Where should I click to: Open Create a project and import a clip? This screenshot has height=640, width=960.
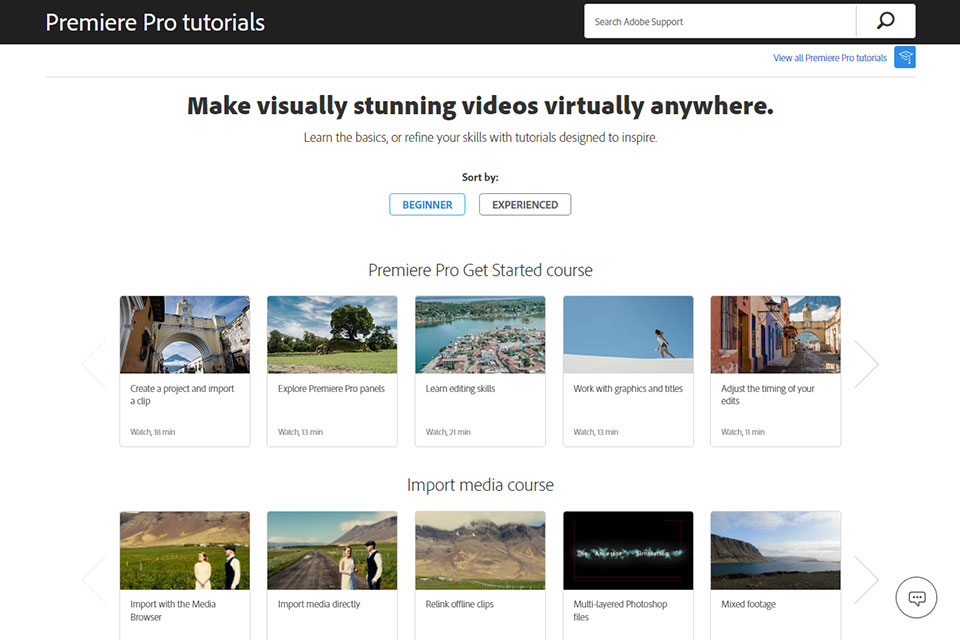[x=184, y=370]
